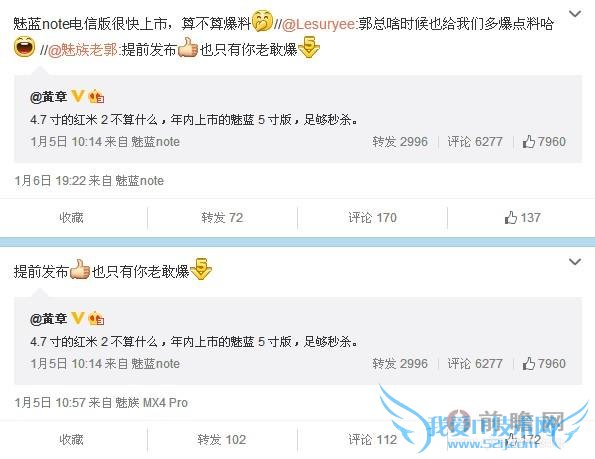The height and width of the screenshot is (459, 595).
Task: Open the second post's chevron menu
Action: point(575,262)
